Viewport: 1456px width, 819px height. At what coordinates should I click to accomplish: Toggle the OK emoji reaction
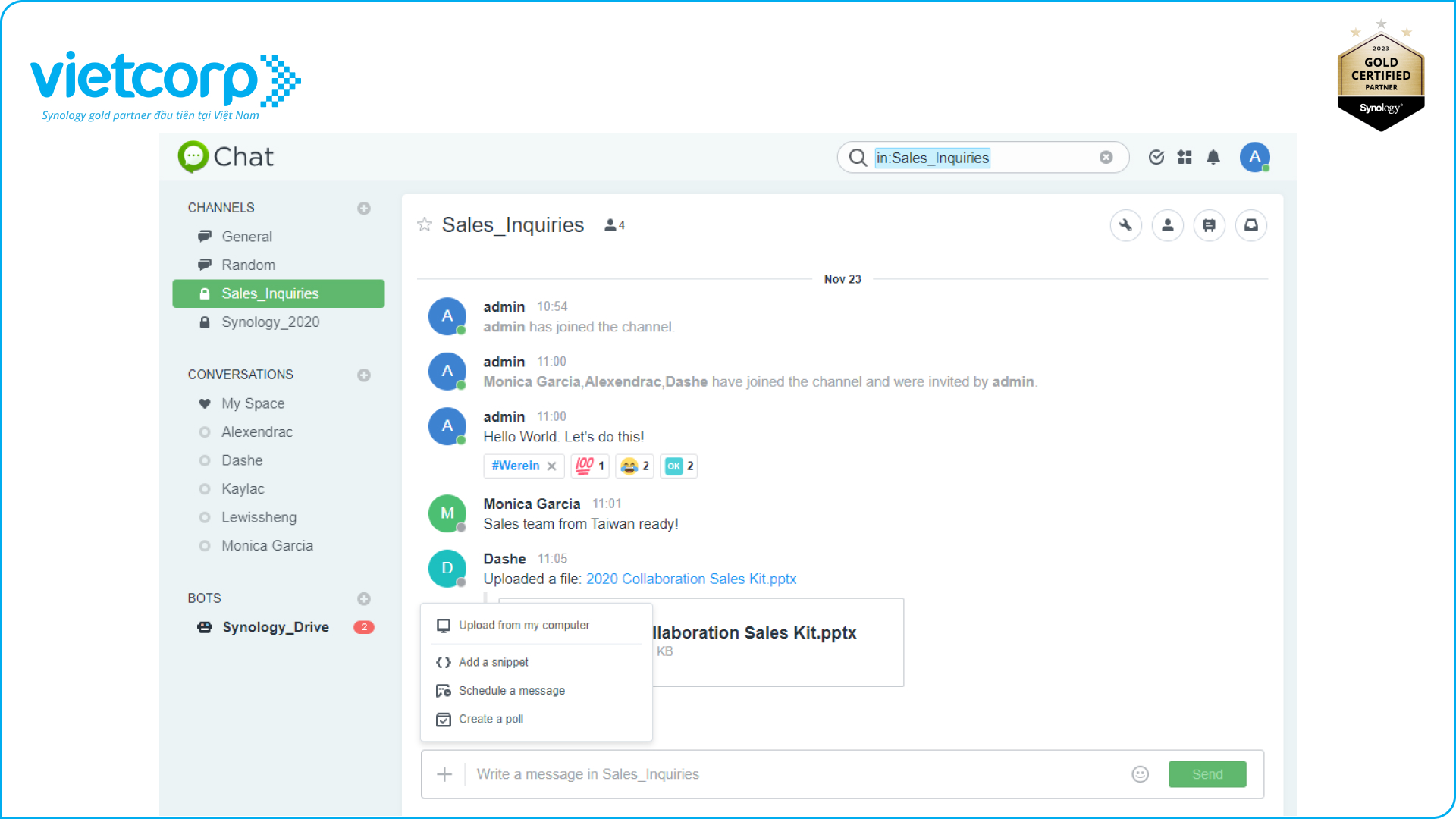pos(678,466)
